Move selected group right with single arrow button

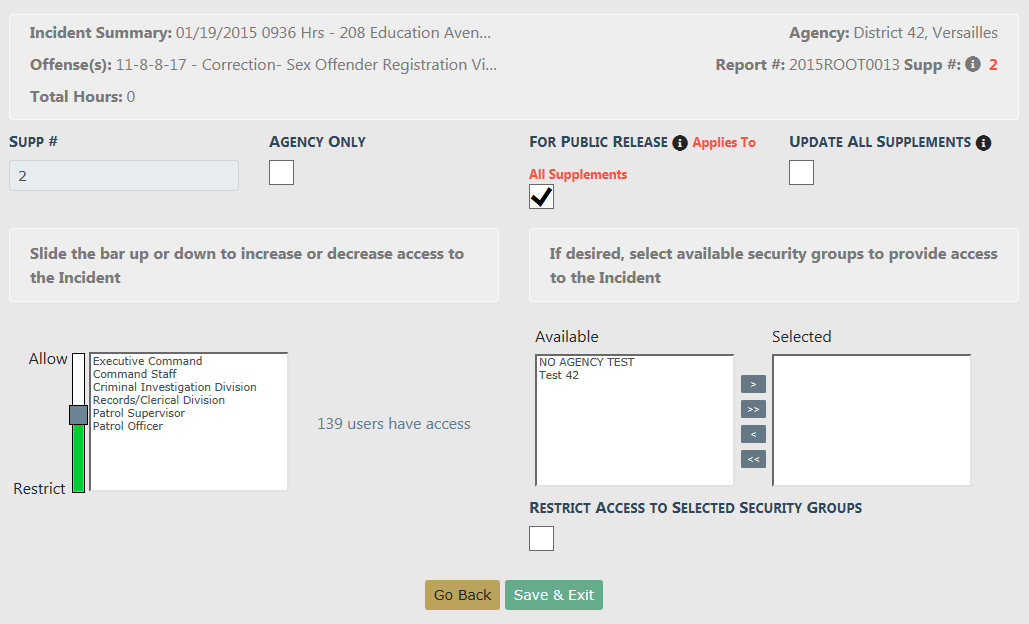(x=753, y=384)
